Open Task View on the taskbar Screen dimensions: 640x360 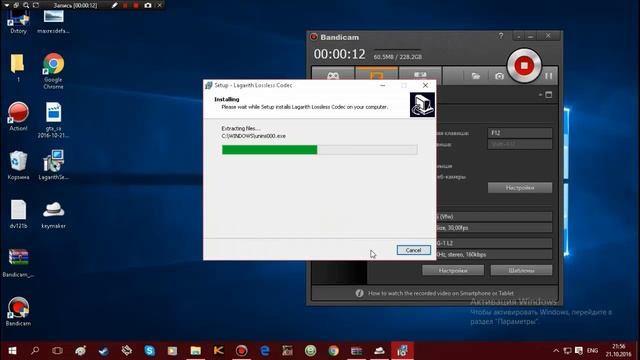point(58,351)
